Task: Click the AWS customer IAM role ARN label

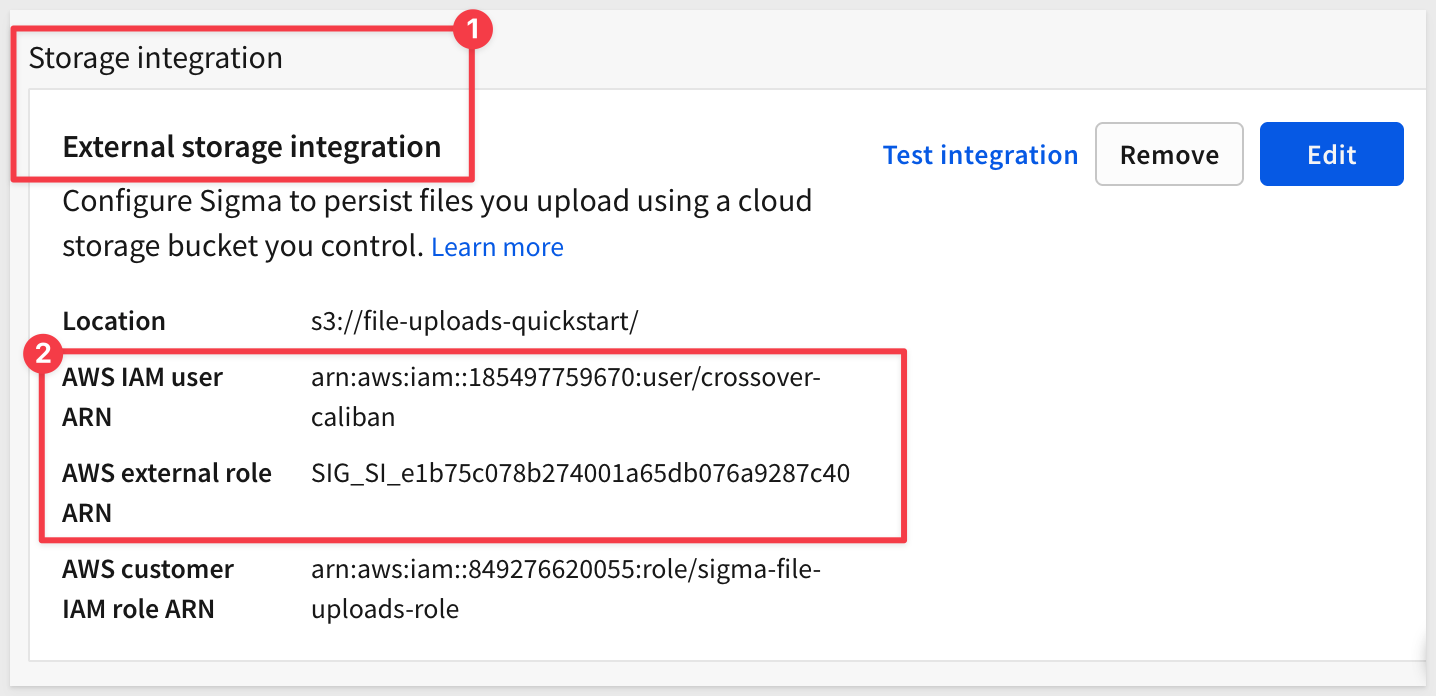Action: 148,588
